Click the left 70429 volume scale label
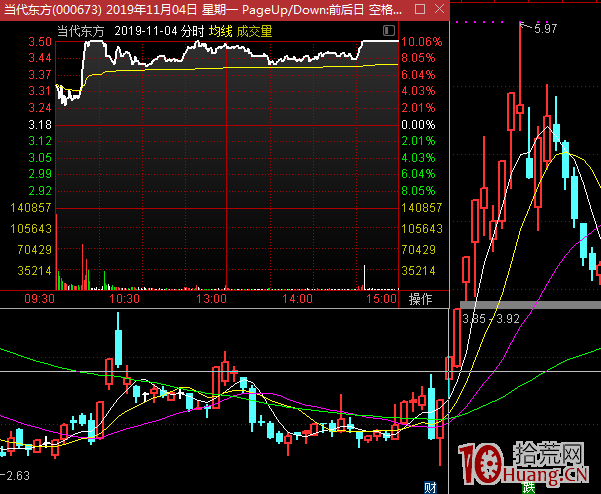This screenshot has width=601, height=494. point(34,250)
